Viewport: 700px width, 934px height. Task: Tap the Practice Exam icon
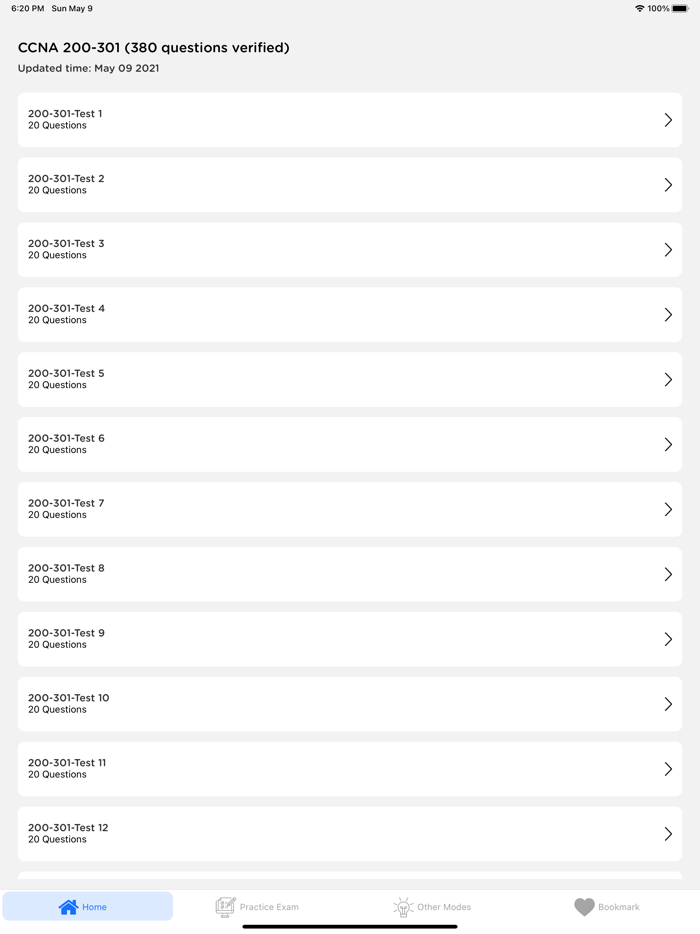pyautogui.click(x=226, y=907)
